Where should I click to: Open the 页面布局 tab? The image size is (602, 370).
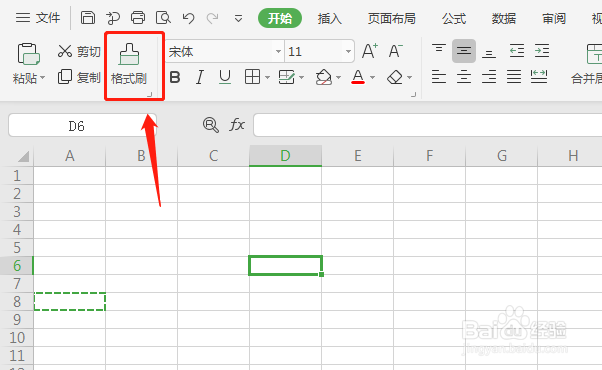392,18
